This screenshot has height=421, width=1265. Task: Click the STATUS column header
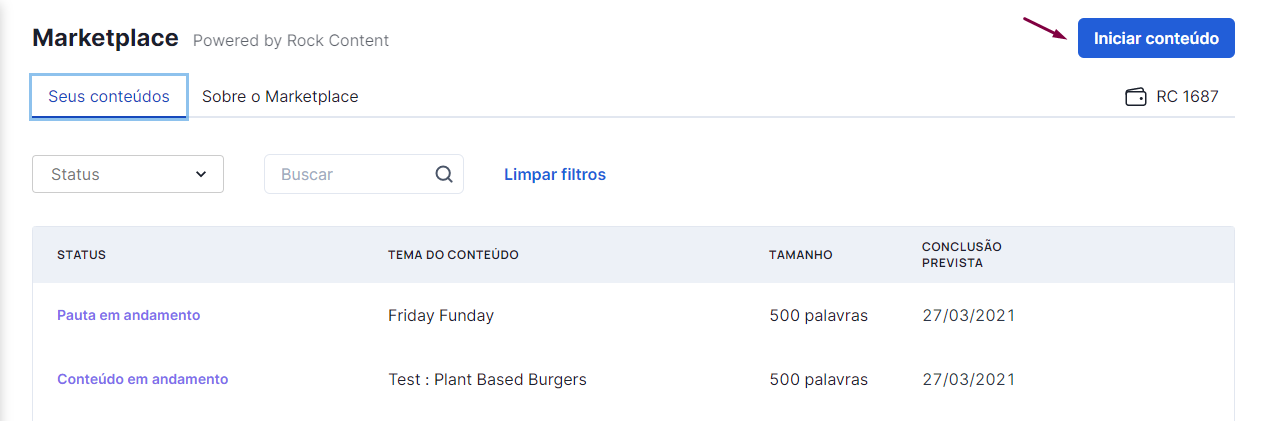coord(81,255)
